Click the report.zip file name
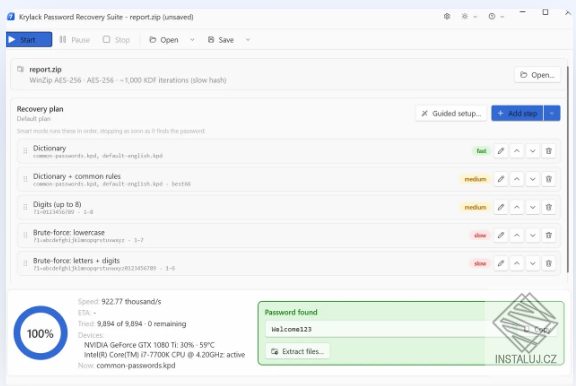This screenshot has width=576, height=386. click(46, 70)
